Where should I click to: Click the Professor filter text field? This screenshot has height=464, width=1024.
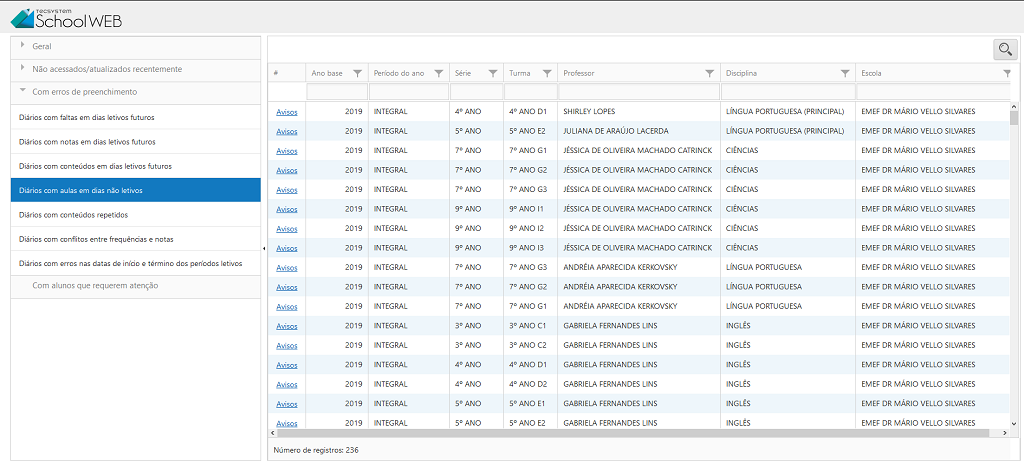pyautogui.click(x=638, y=92)
